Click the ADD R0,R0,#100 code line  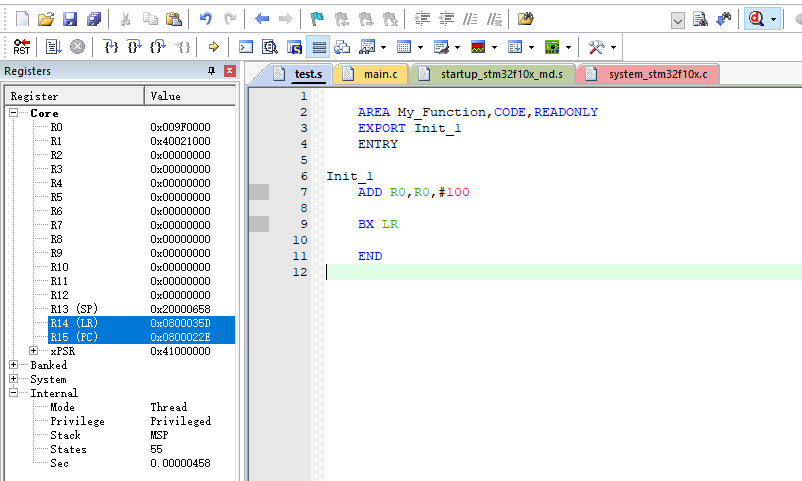coord(413,192)
